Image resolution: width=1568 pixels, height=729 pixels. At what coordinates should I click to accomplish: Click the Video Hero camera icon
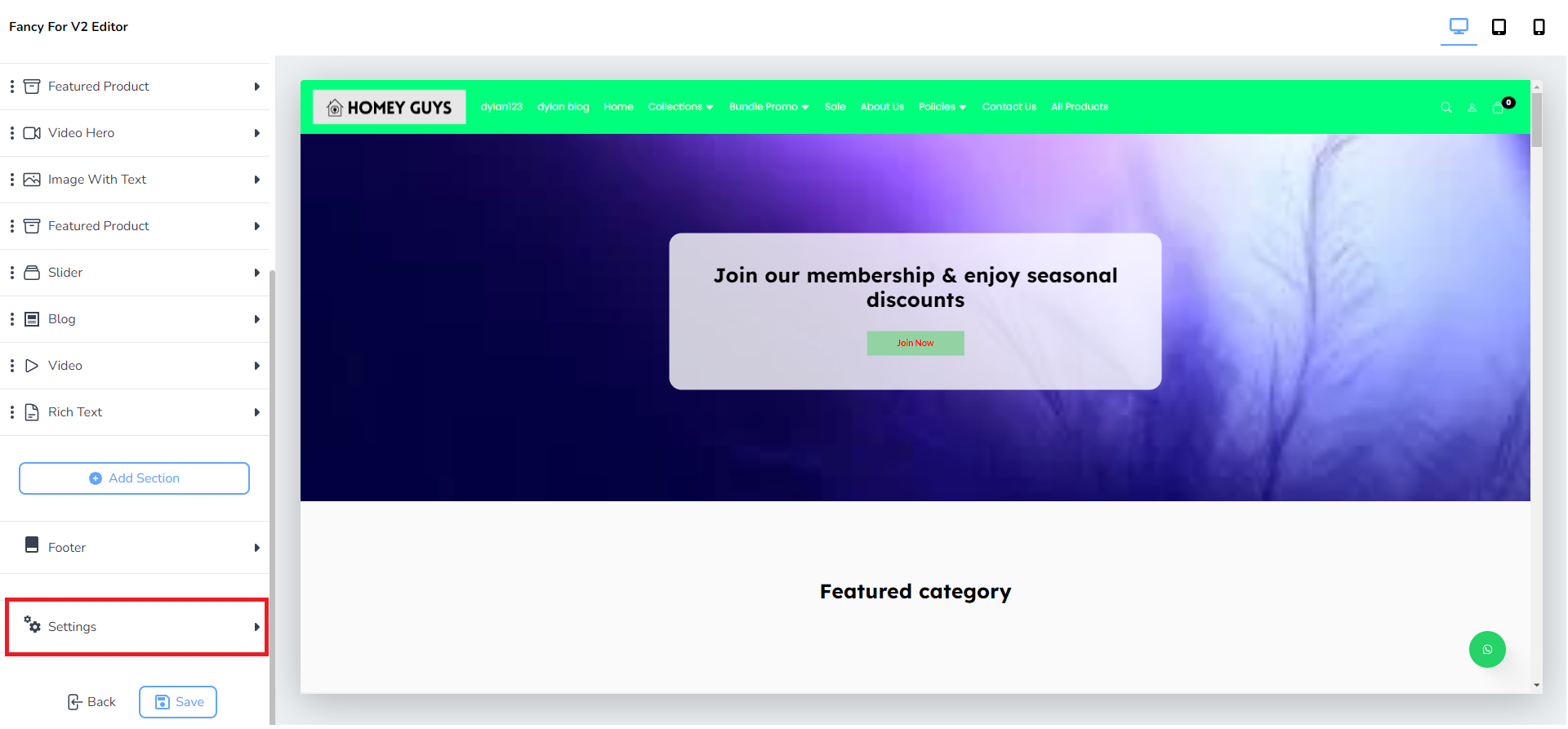32,133
